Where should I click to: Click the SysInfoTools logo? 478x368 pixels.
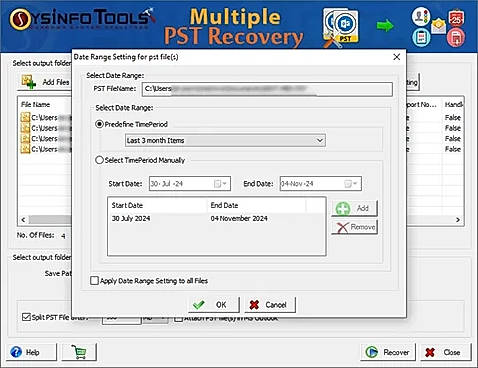click(x=82, y=19)
